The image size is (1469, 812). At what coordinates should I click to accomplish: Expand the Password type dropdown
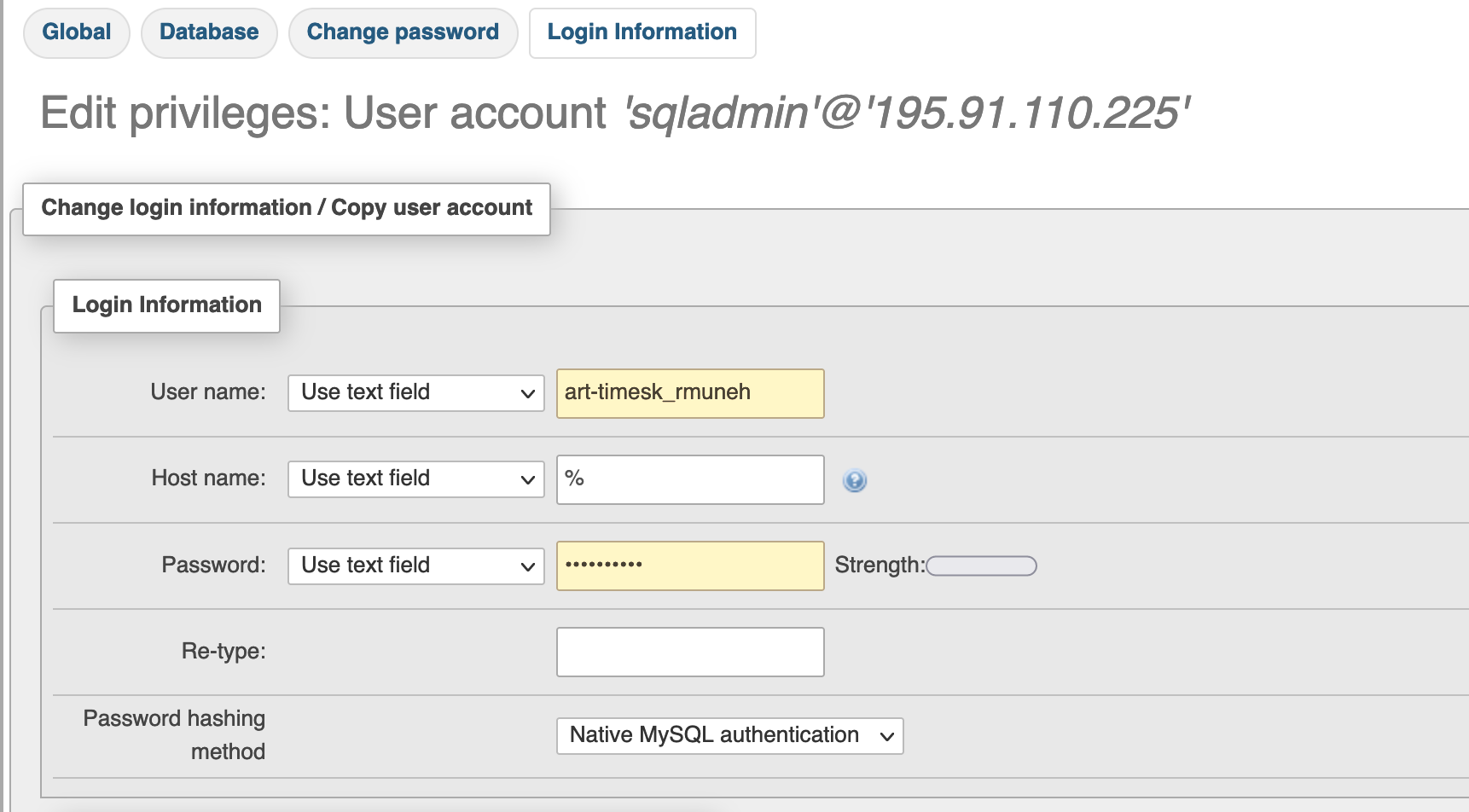coord(416,565)
